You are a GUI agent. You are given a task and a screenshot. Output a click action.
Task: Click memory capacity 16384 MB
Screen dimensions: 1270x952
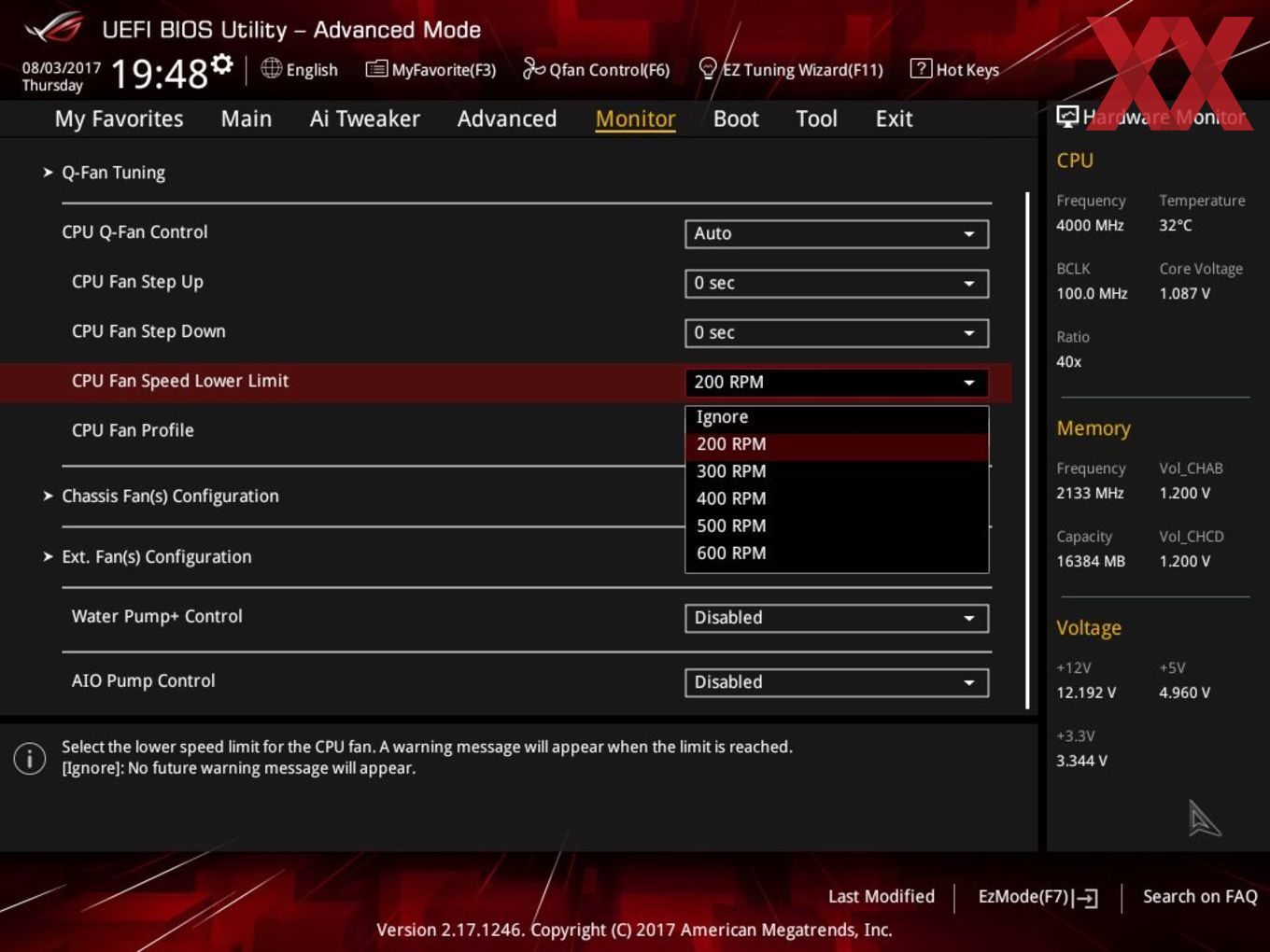point(1091,561)
